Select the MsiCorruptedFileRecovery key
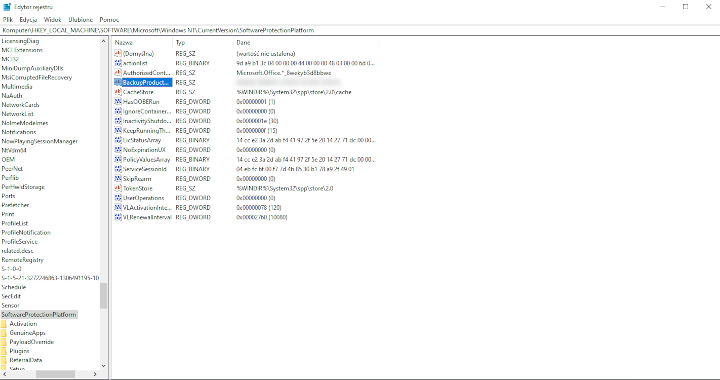Image resolution: width=720 pixels, height=380 pixels. 37,78
